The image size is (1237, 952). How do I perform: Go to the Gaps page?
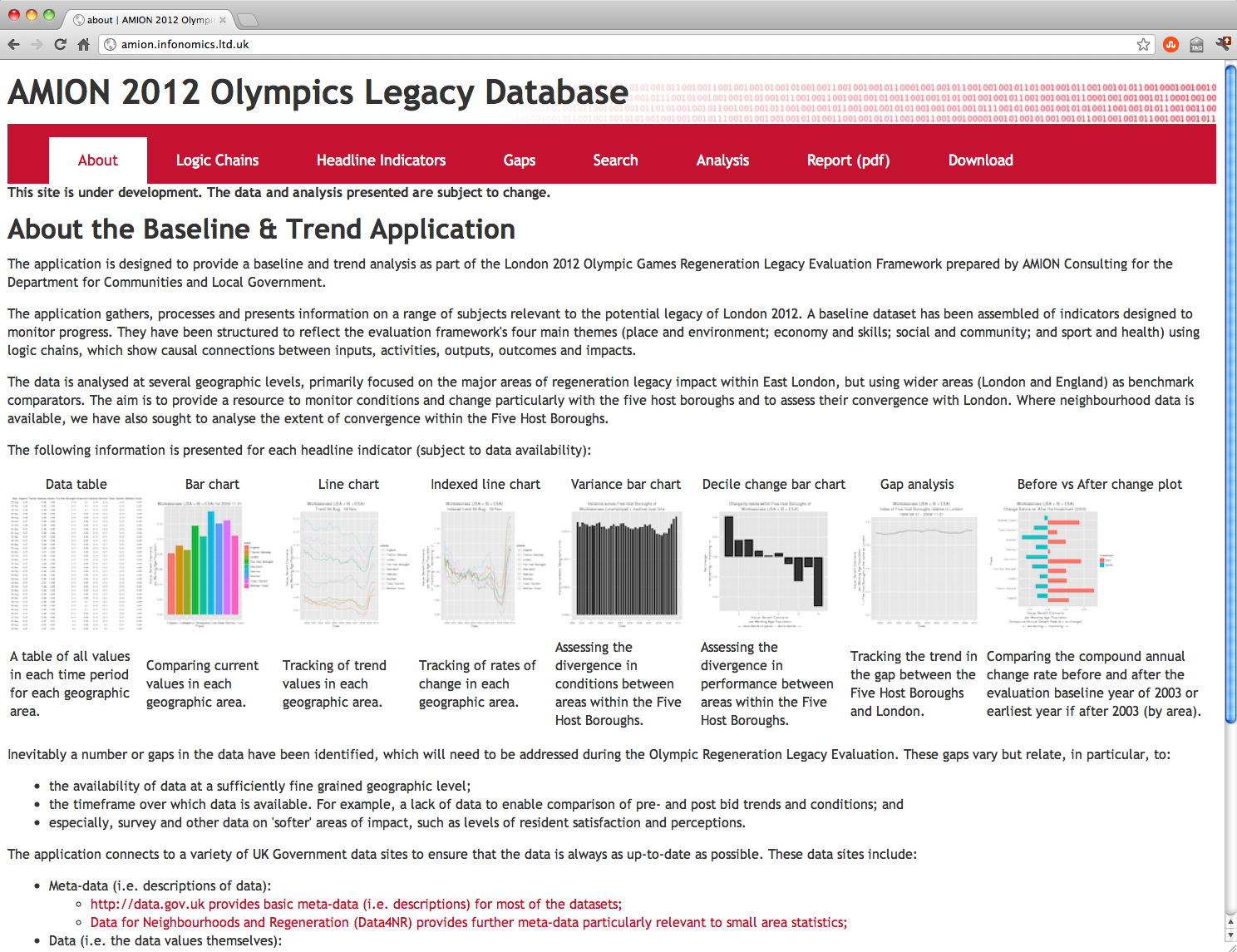520,160
